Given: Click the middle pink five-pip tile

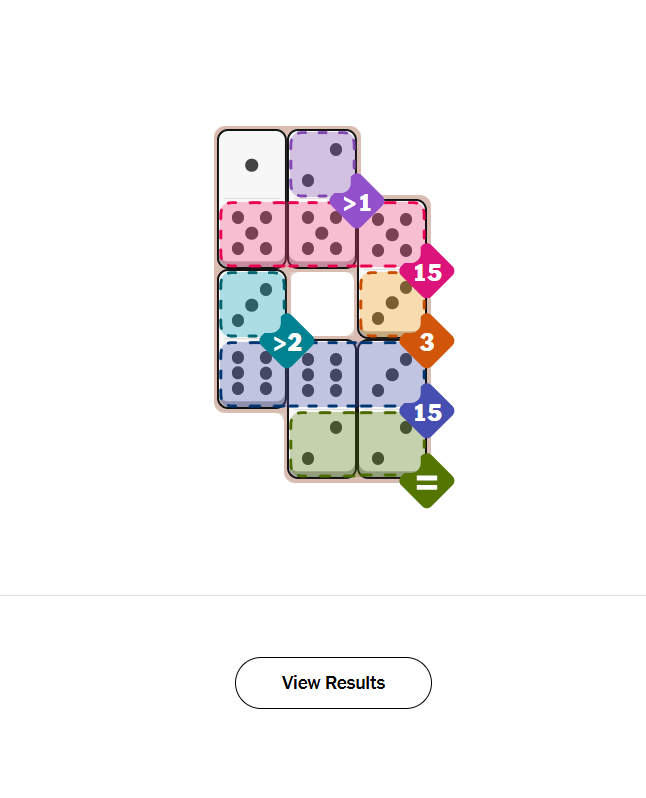Looking at the screenshot, I should [322, 233].
